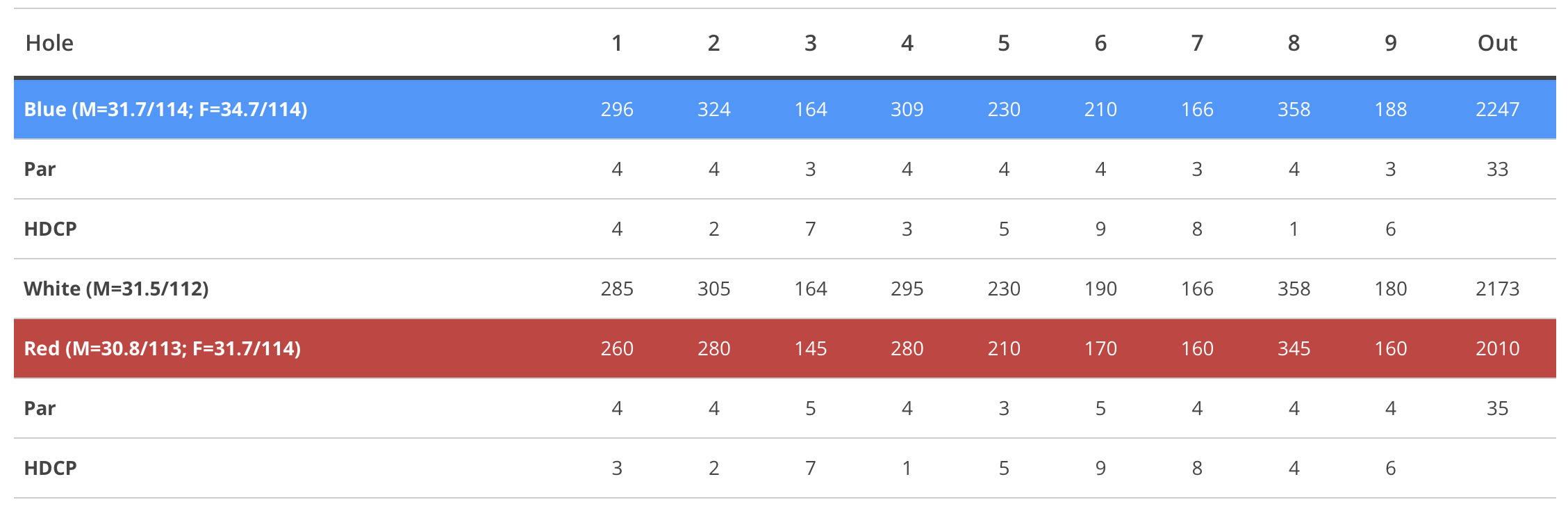Click Blue hole 2 yardage 324
1568x518 pixels.
point(713,109)
